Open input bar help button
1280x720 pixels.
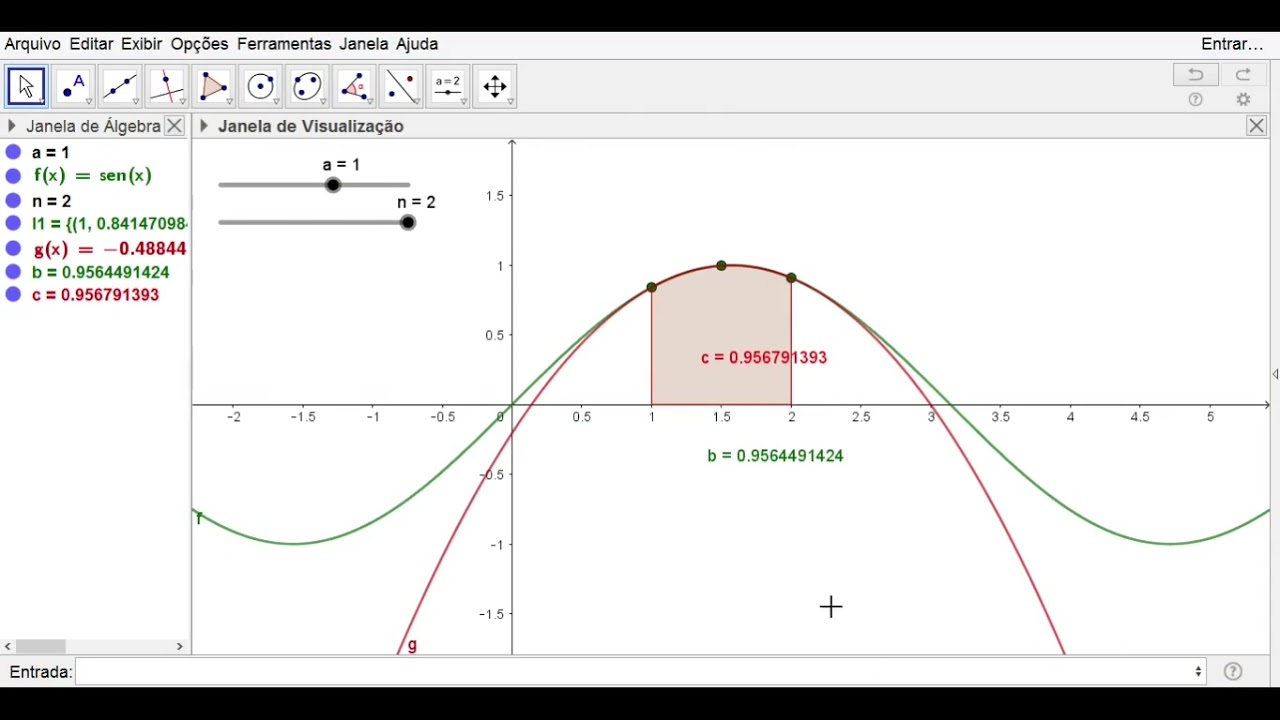(x=1233, y=672)
